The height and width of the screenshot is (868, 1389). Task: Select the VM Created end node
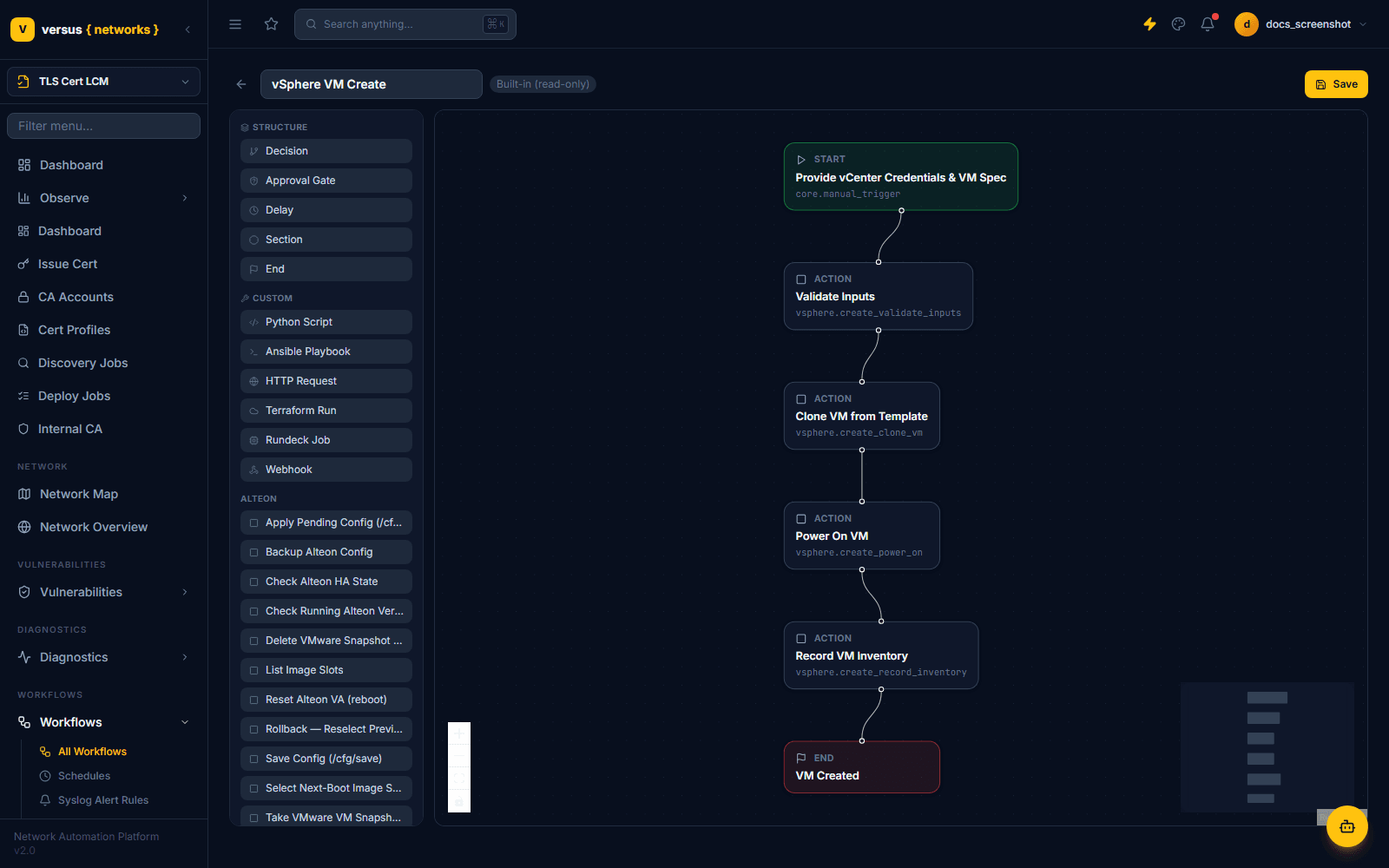(862, 767)
